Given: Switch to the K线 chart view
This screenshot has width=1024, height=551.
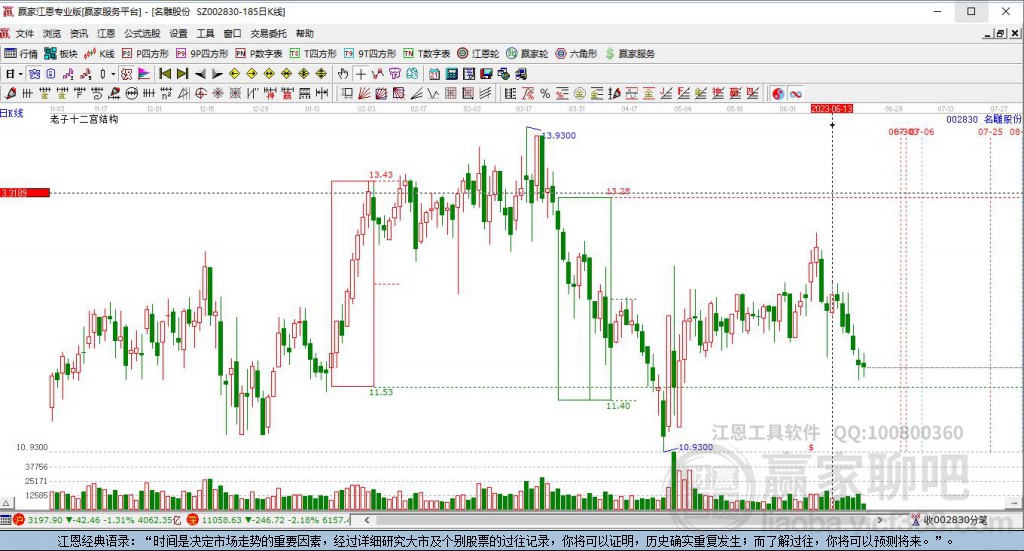Looking at the screenshot, I should click(99, 54).
